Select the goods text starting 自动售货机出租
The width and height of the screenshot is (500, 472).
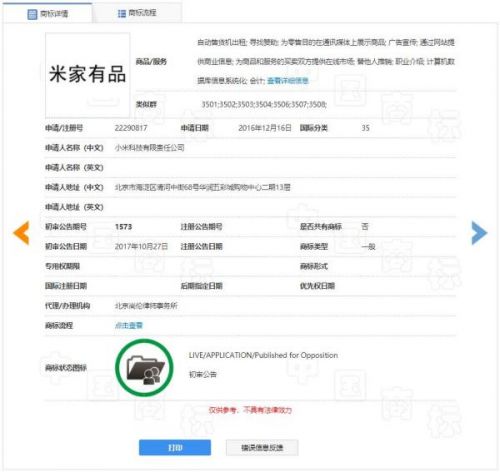(x=326, y=62)
